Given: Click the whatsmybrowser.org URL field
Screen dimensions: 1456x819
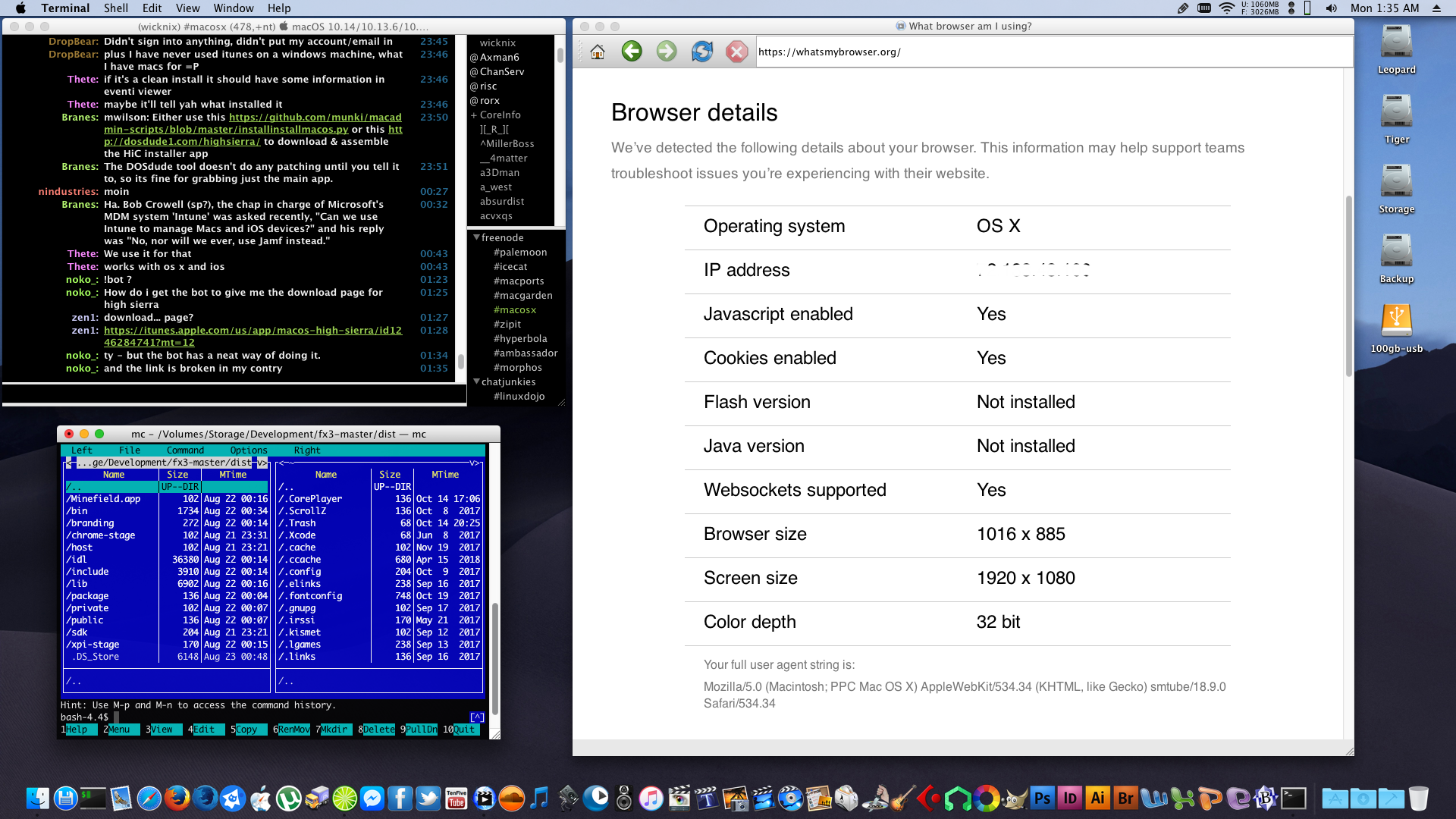Looking at the screenshot, I should point(1054,52).
